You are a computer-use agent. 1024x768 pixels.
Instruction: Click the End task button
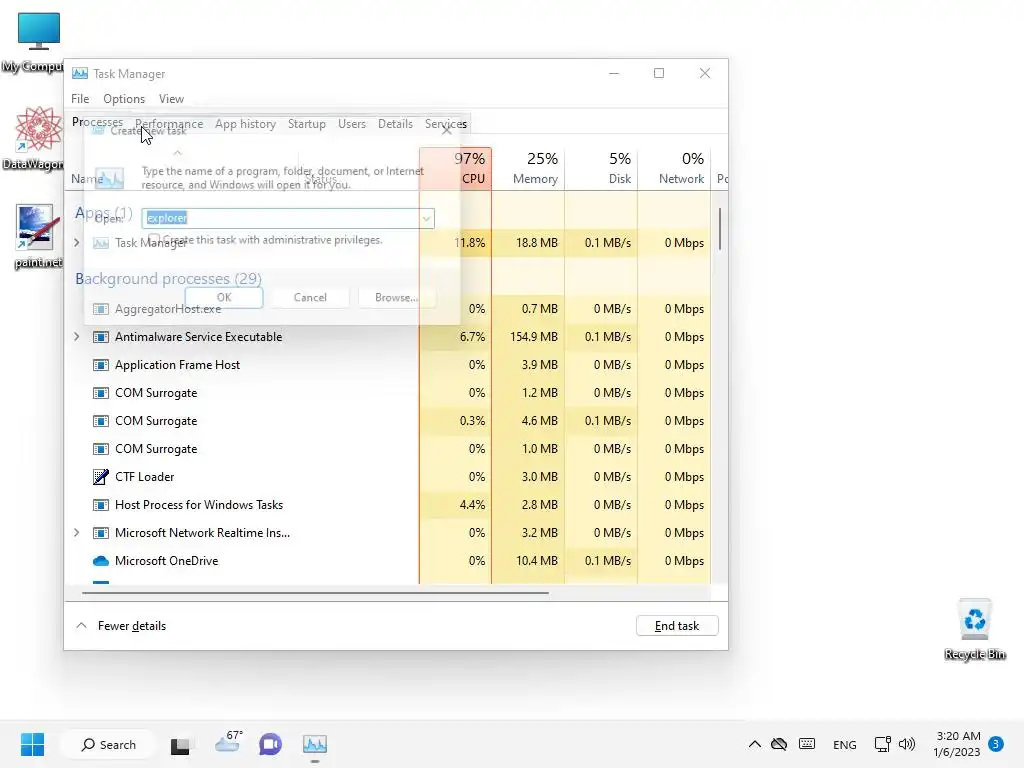pyautogui.click(x=677, y=626)
